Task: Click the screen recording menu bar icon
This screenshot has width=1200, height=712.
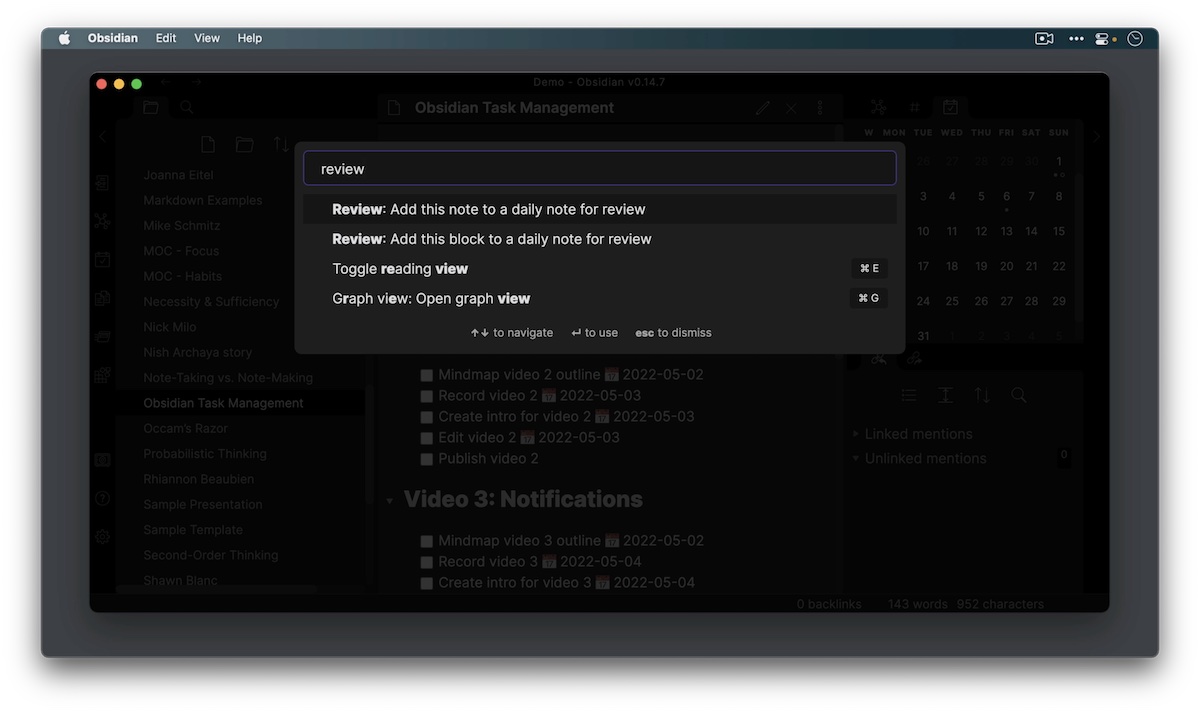Action: click(1044, 39)
